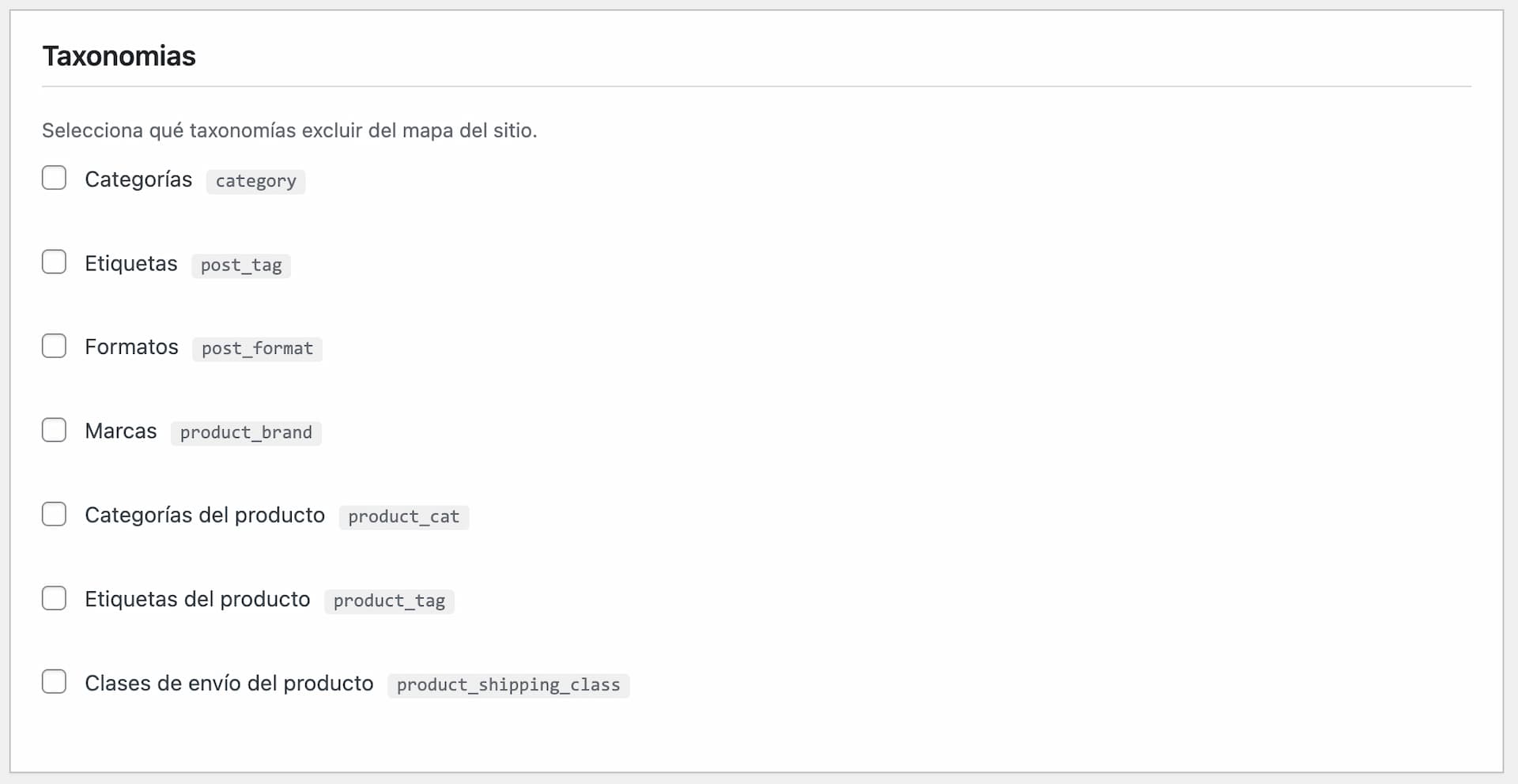Check the Categorías taxonomy checkbox

coord(54,178)
